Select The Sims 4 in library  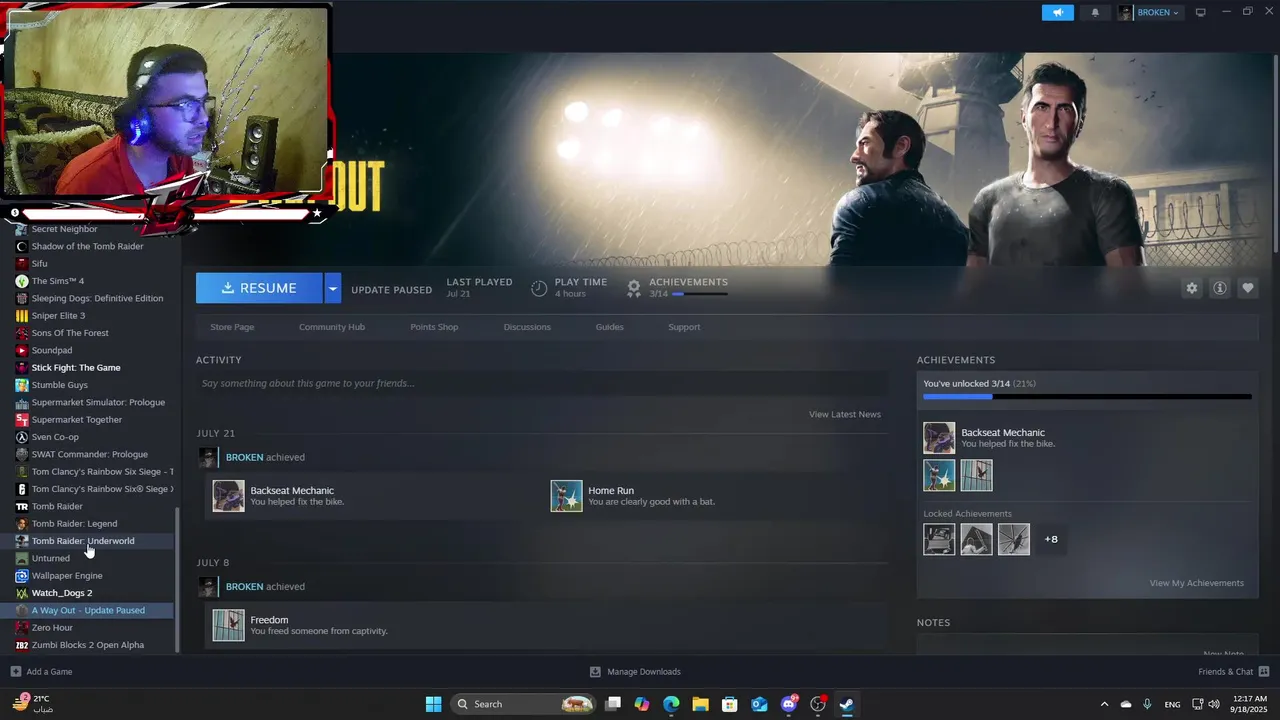(x=58, y=281)
